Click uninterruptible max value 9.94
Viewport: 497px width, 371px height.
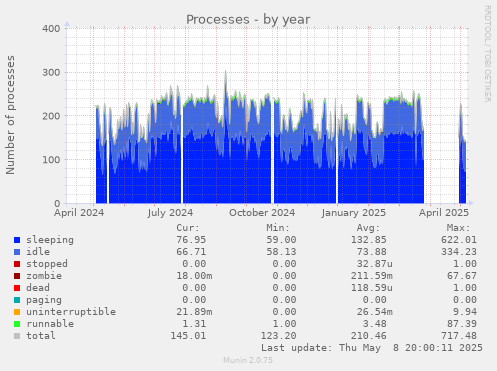465,312
